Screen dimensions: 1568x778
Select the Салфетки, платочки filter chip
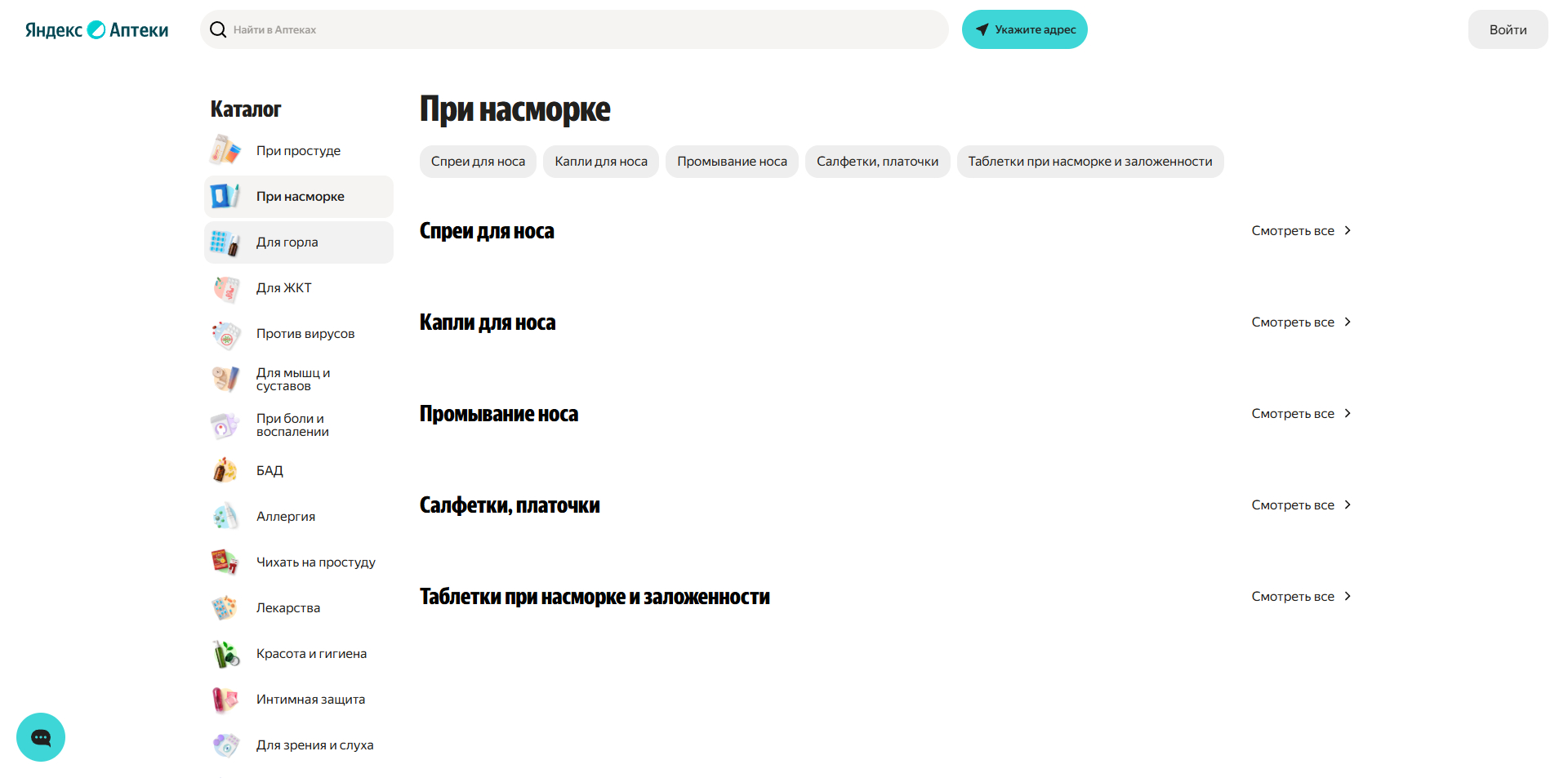(x=876, y=161)
